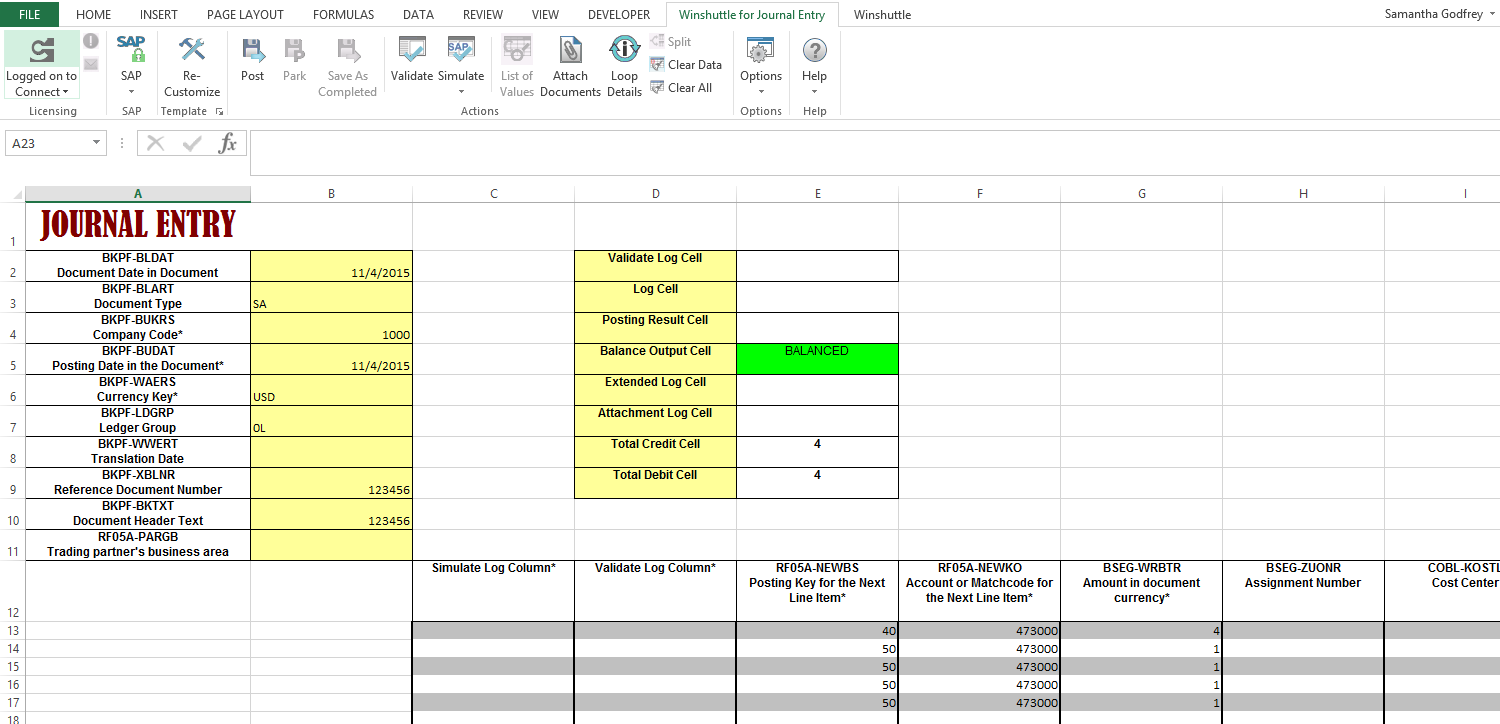Click the Validate Log Cell label
Viewport: 1500px width, 724px height.
coord(655,266)
